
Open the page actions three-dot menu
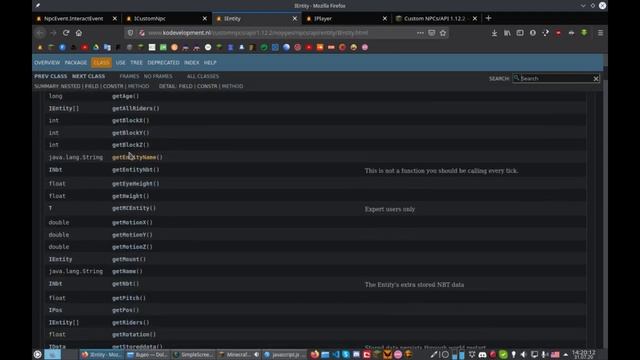click(420, 33)
